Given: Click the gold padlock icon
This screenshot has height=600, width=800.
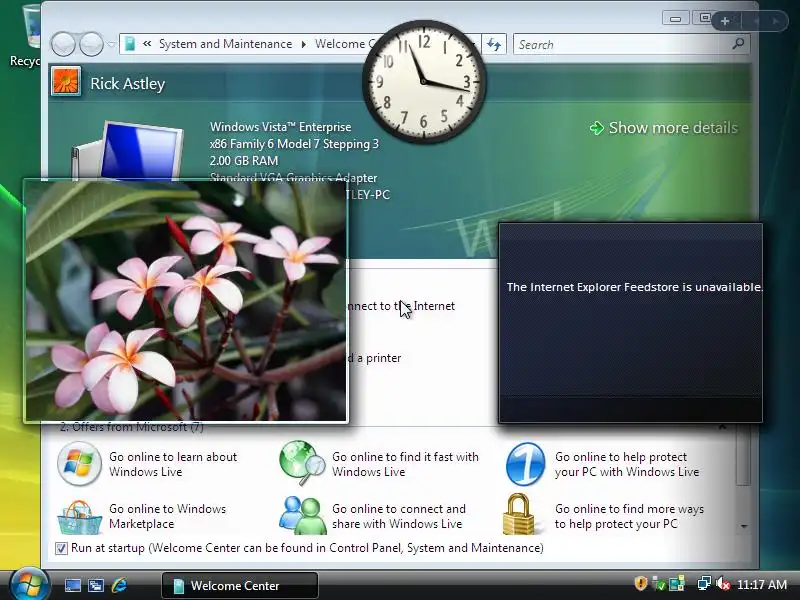Looking at the screenshot, I should [519, 514].
